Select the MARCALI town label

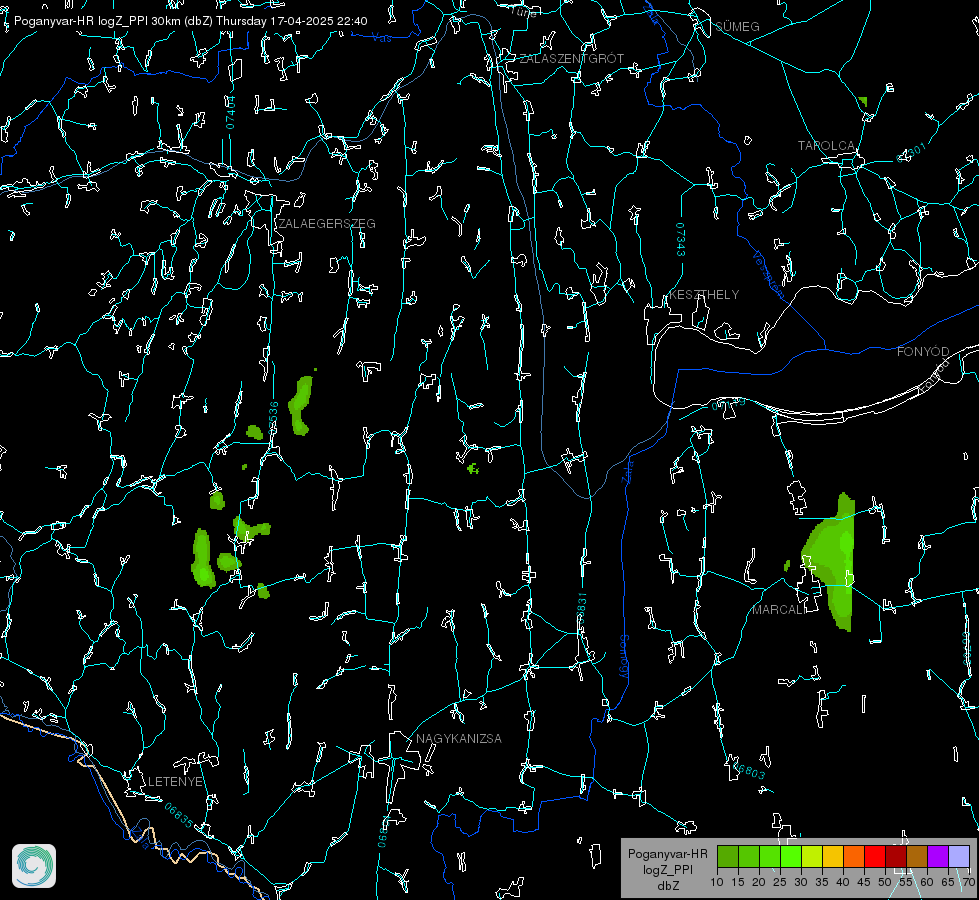coord(778,610)
